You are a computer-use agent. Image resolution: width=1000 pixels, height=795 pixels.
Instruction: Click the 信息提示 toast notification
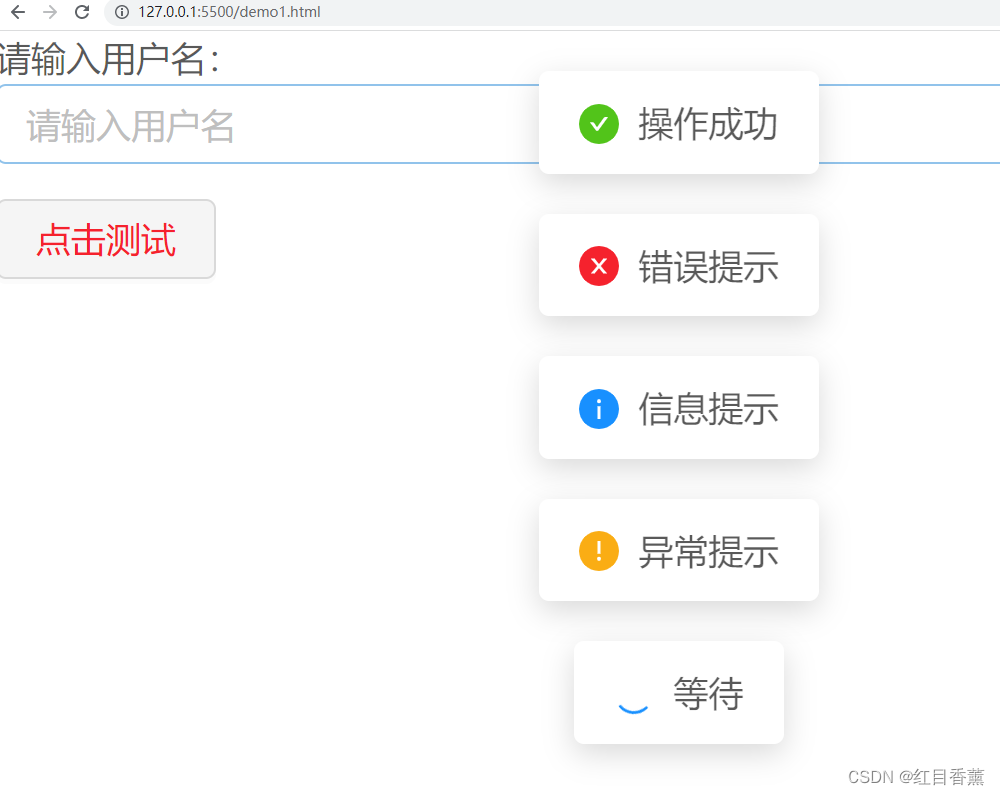[679, 408]
